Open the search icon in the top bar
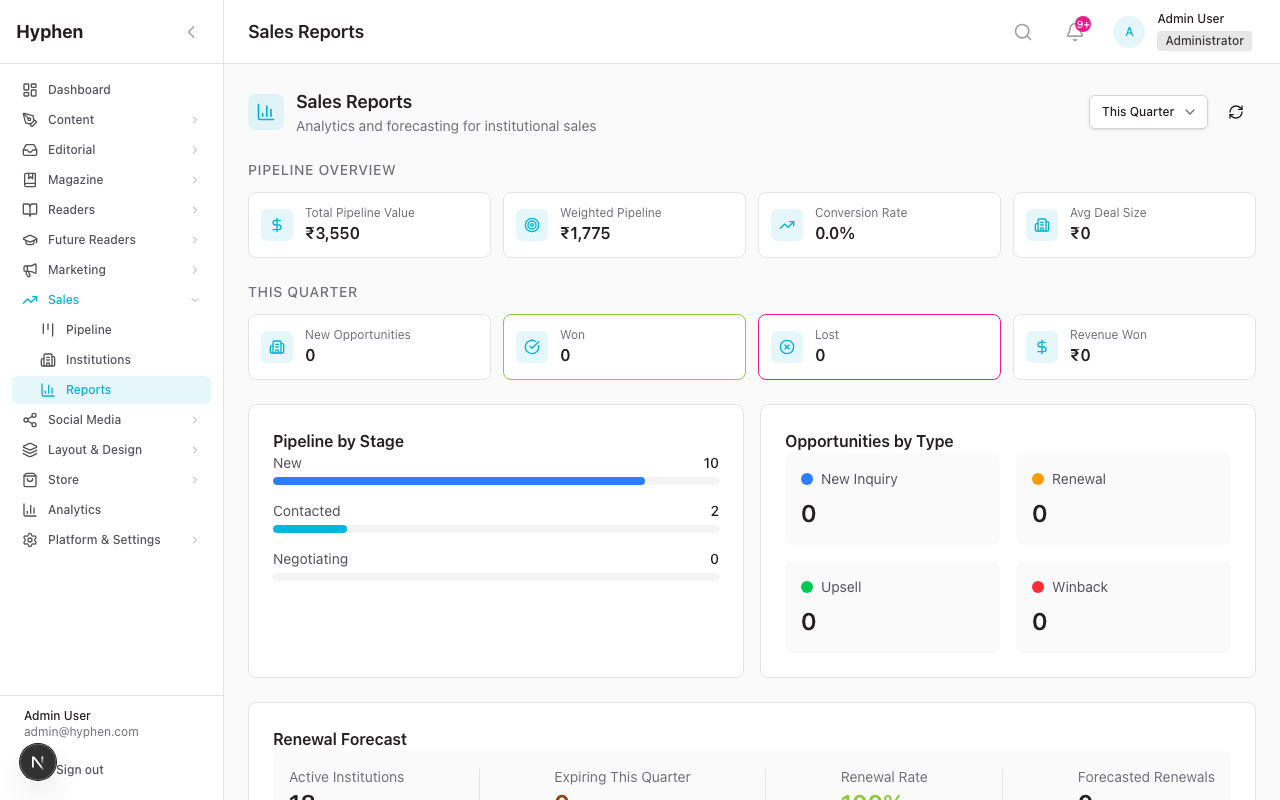Image resolution: width=1280 pixels, height=800 pixels. tap(1022, 31)
